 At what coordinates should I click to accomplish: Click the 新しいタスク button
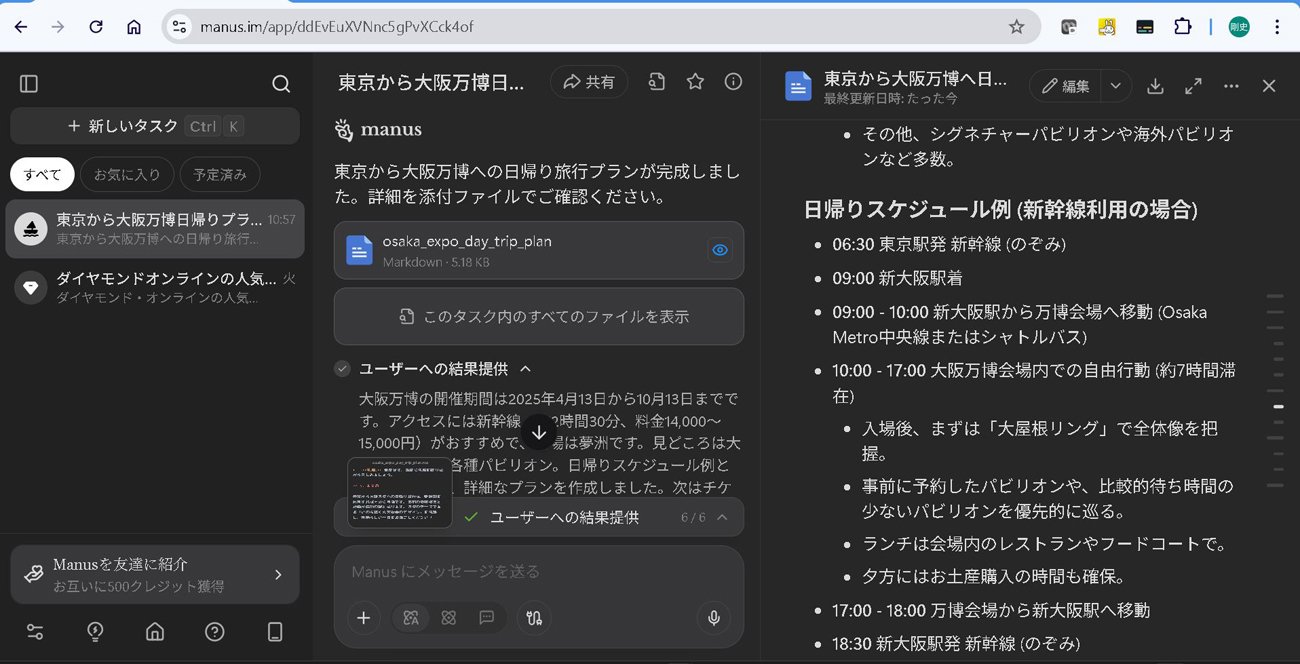155,126
